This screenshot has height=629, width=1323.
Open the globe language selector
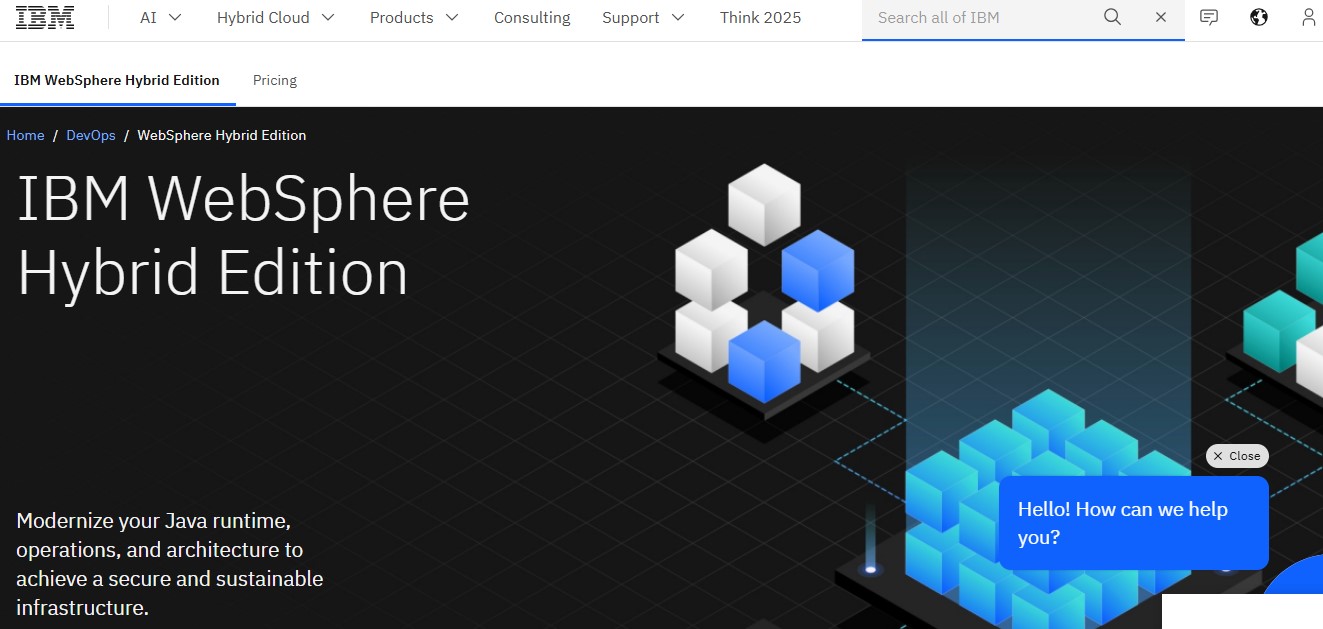point(1258,17)
